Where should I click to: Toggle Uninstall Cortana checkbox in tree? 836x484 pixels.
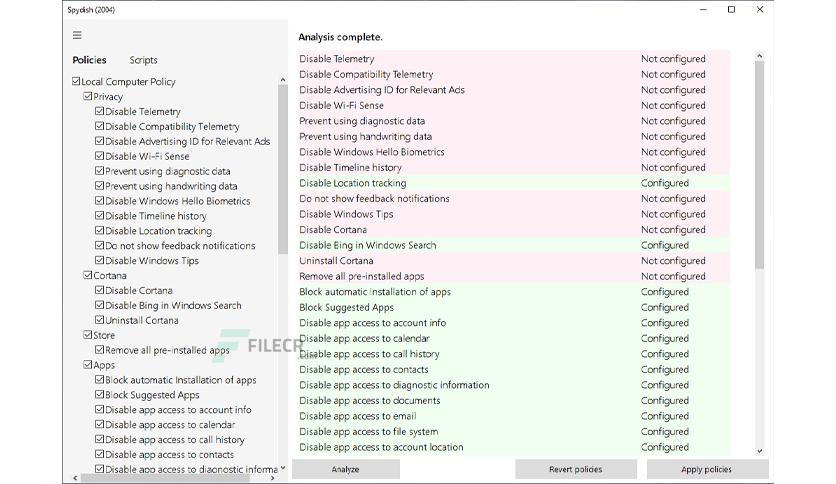(x=99, y=320)
